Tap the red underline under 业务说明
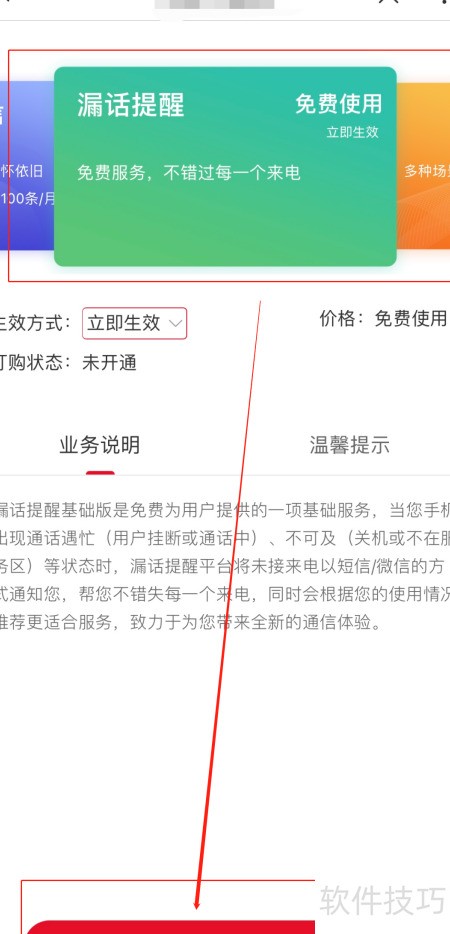This screenshot has height=934, width=450. tap(100, 473)
